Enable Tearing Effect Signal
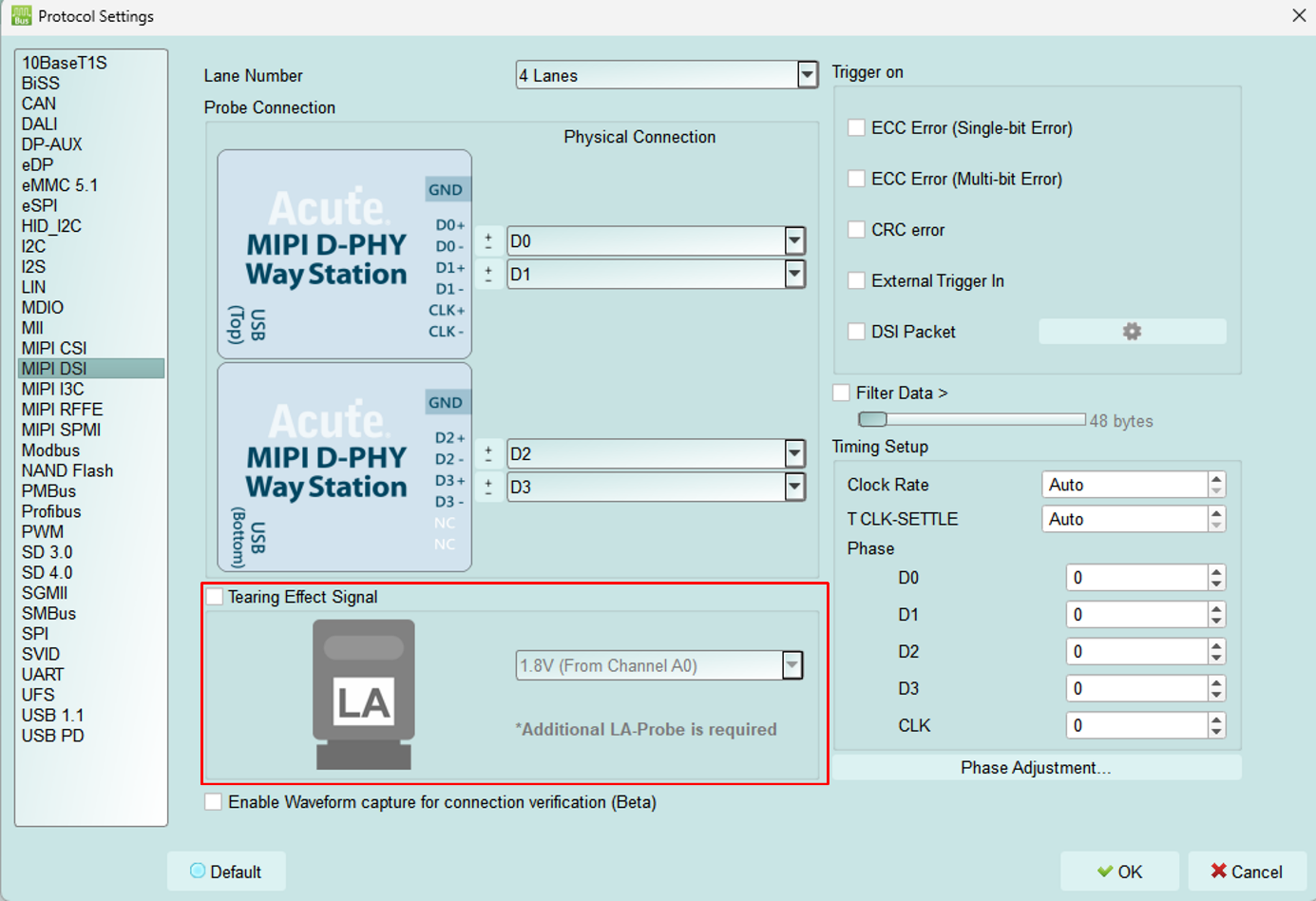Viewport: 1316px width, 901px height. pyautogui.click(x=215, y=597)
